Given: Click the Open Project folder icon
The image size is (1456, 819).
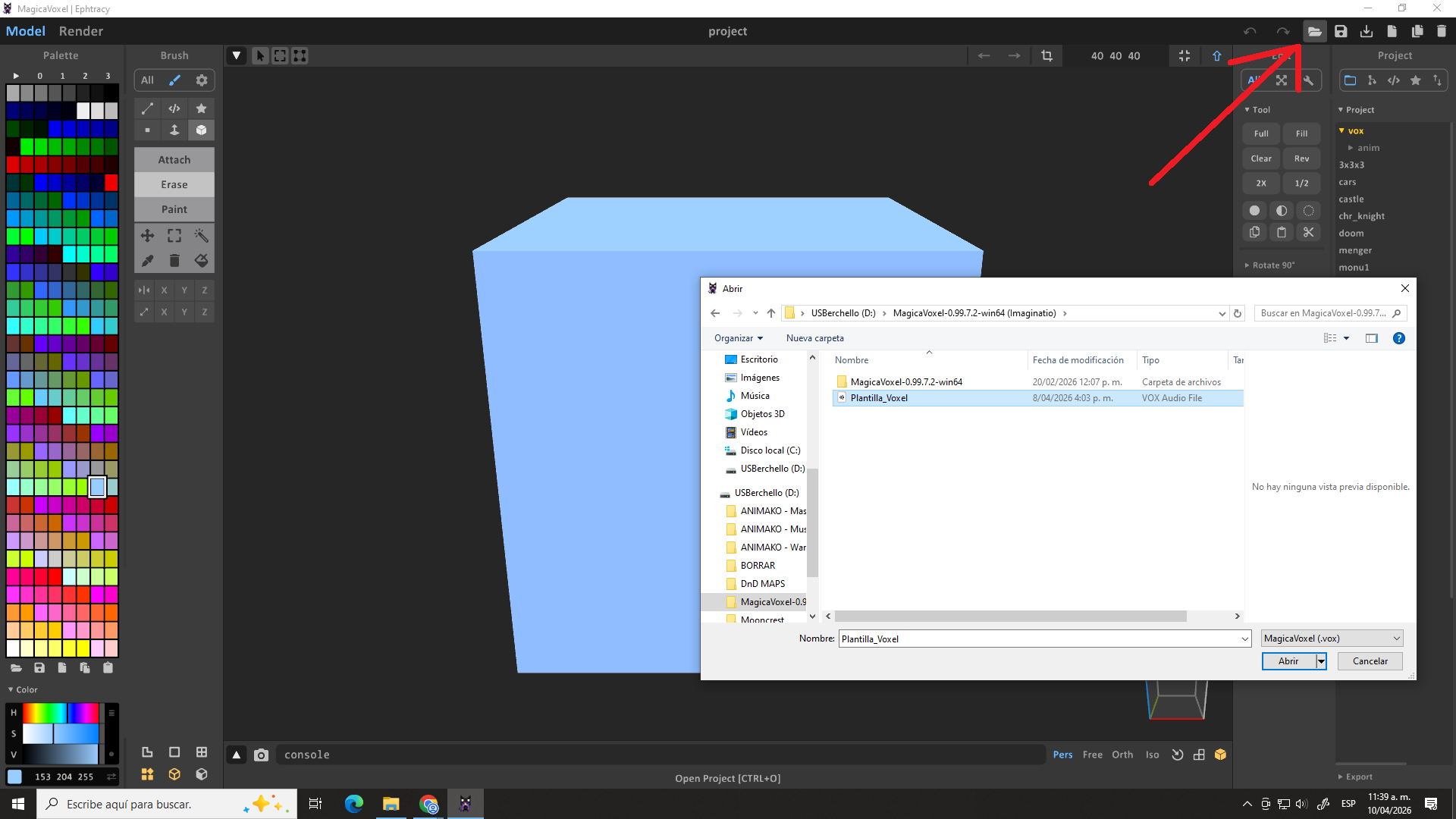Looking at the screenshot, I should [x=1314, y=31].
